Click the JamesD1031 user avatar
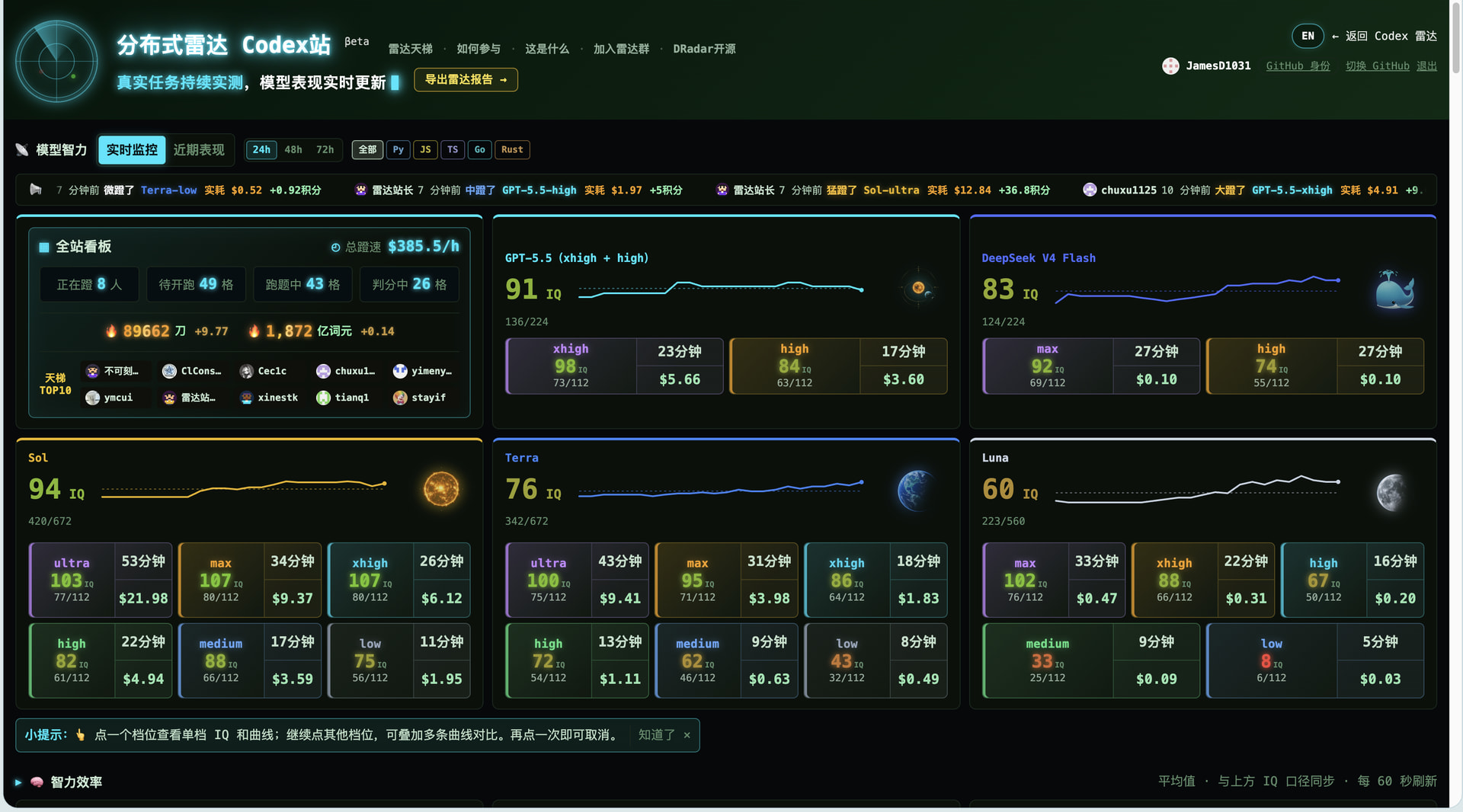The width and height of the screenshot is (1463, 812). (x=1170, y=66)
